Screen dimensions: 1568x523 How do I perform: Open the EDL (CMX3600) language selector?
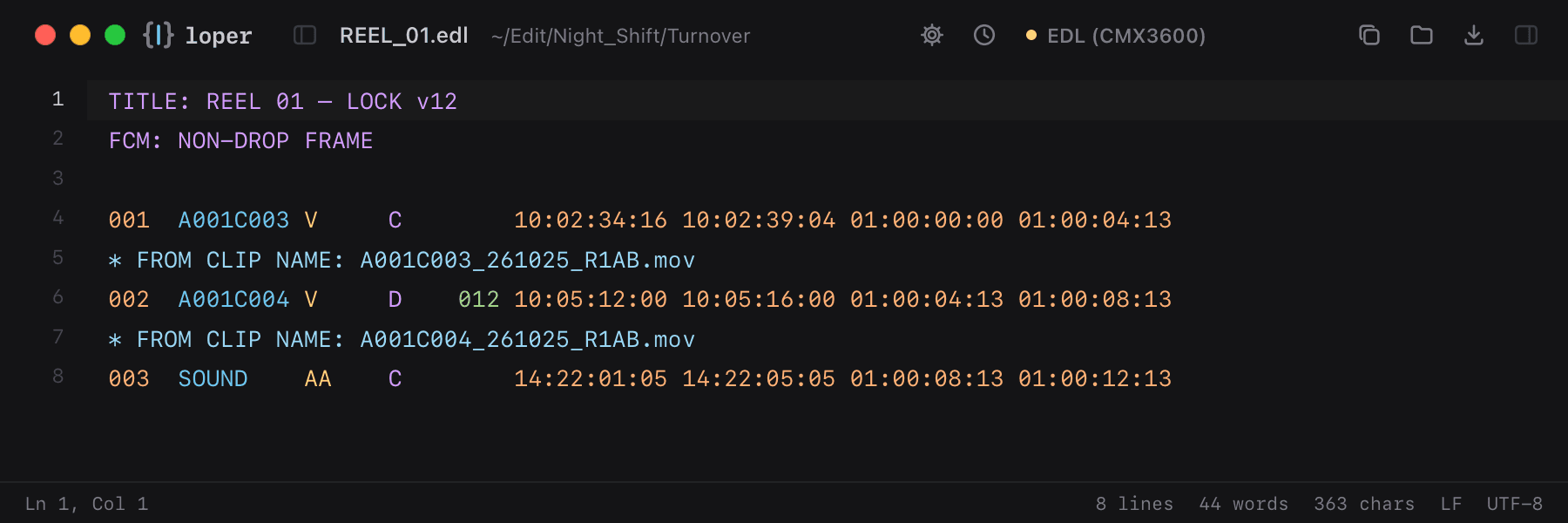tap(1116, 36)
